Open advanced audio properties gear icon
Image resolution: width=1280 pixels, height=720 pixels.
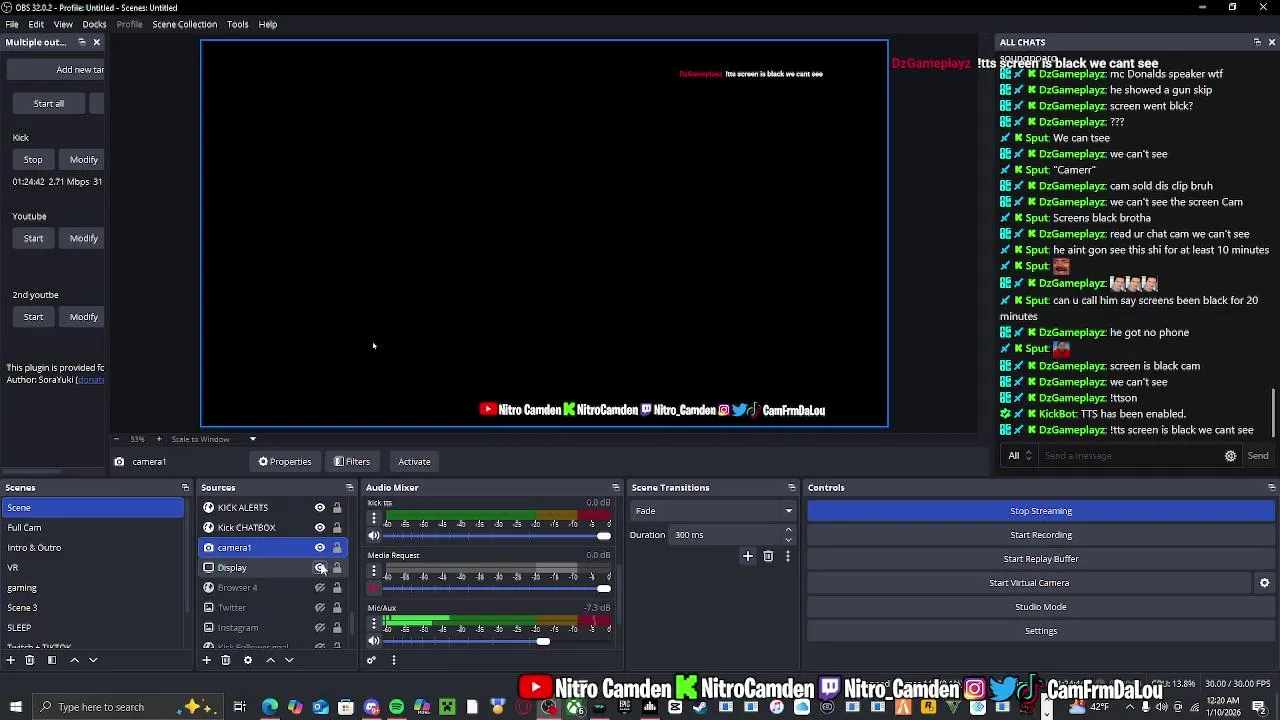coord(371,660)
